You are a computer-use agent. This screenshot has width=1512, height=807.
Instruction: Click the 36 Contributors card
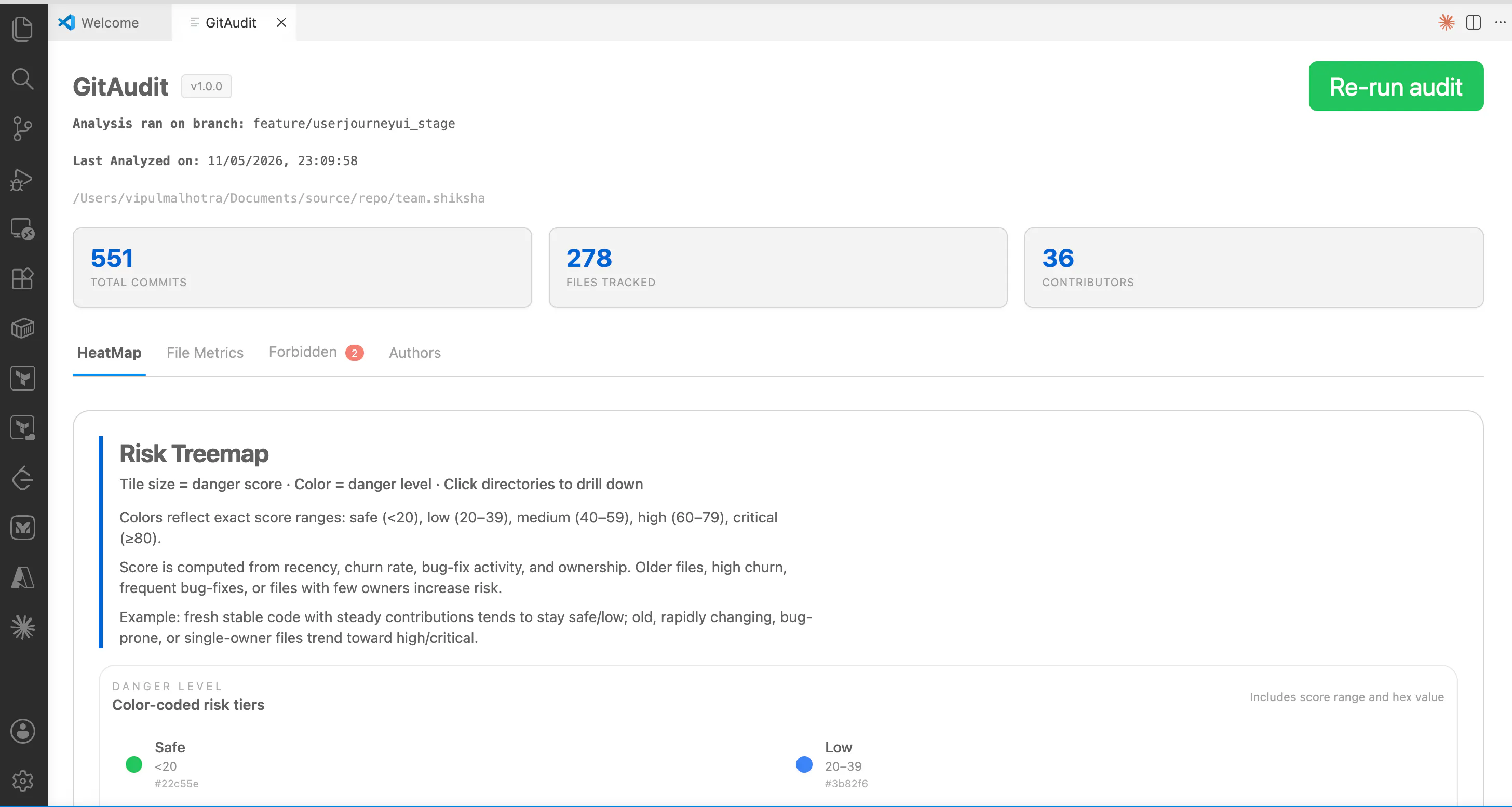point(1254,267)
